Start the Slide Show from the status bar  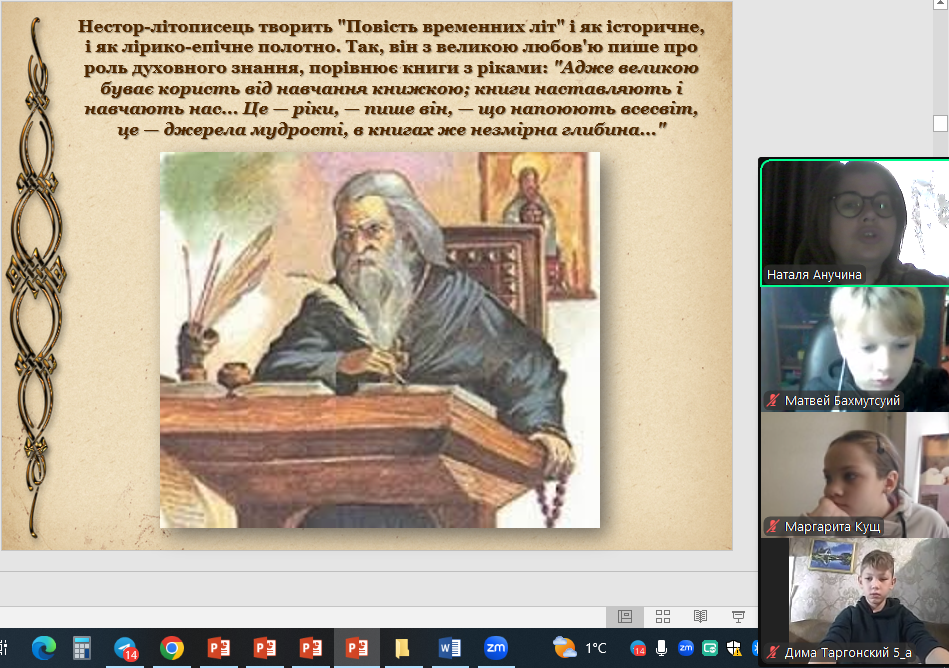pos(738,617)
